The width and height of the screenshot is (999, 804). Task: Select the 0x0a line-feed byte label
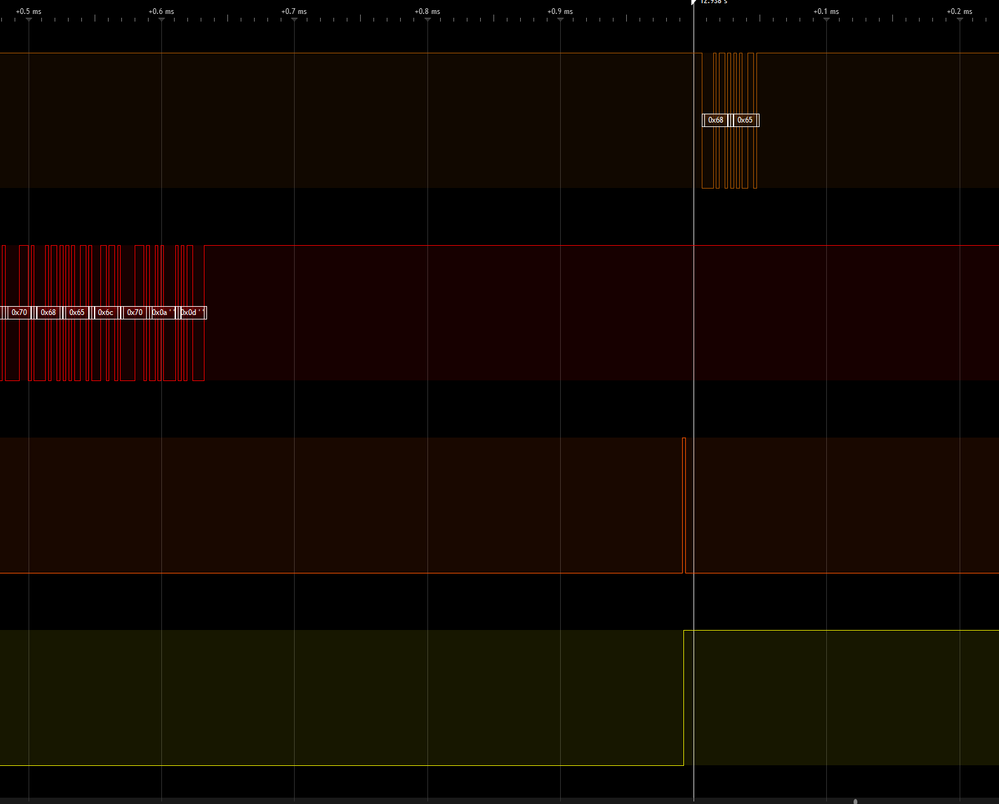coord(160,312)
